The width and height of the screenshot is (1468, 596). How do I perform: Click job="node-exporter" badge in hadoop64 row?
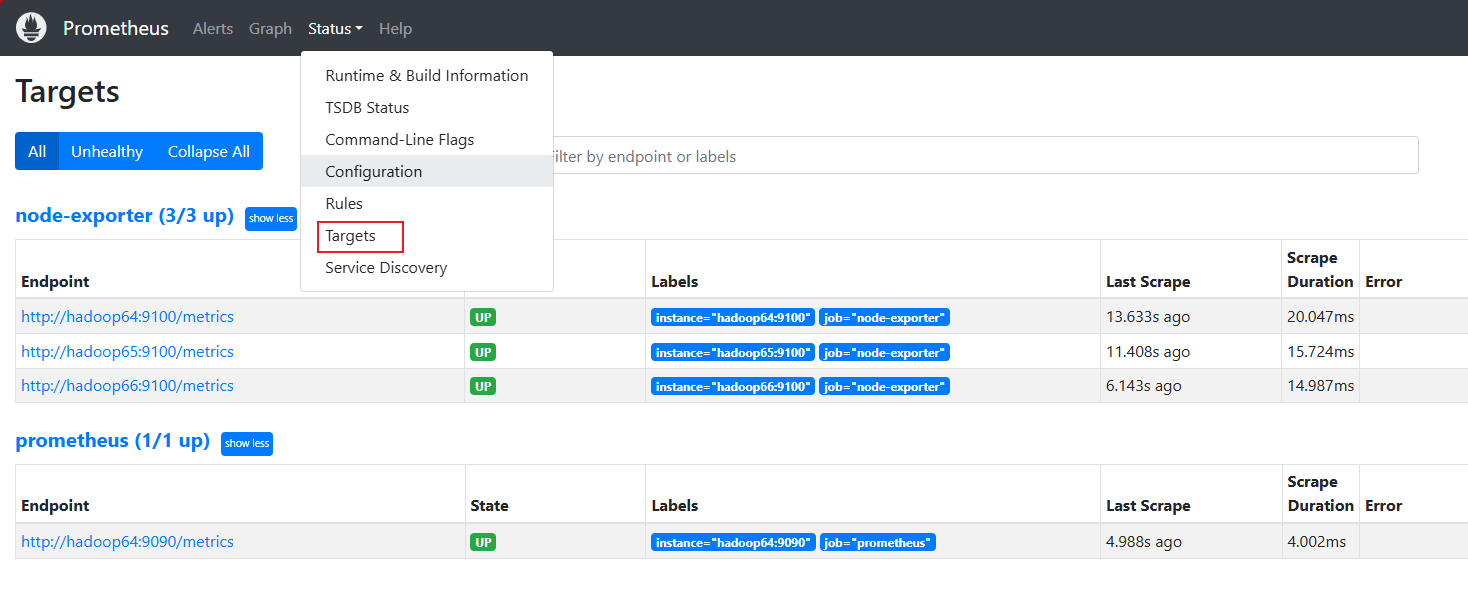[x=884, y=318]
